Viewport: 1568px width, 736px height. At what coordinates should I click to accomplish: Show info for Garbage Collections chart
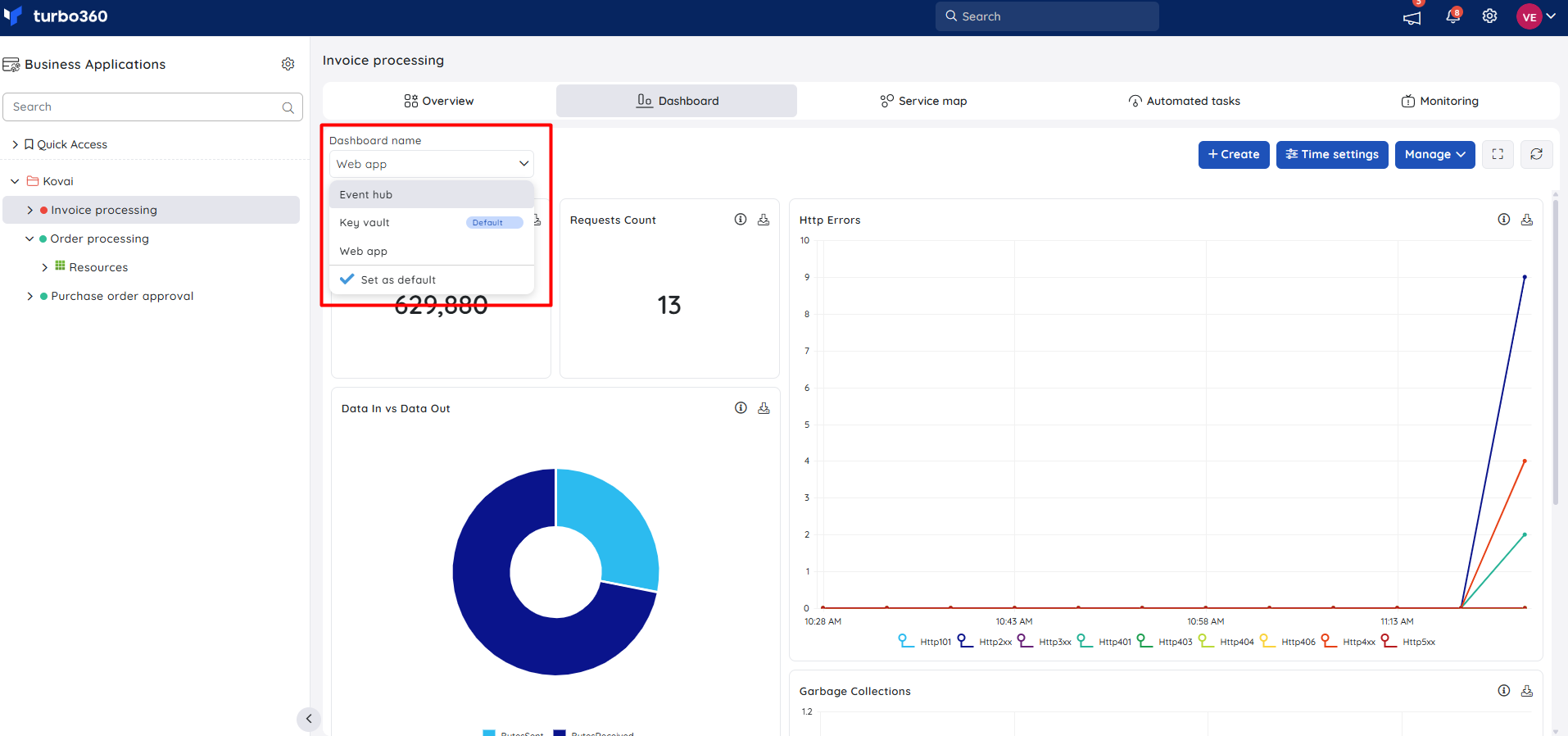[1504, 691]
